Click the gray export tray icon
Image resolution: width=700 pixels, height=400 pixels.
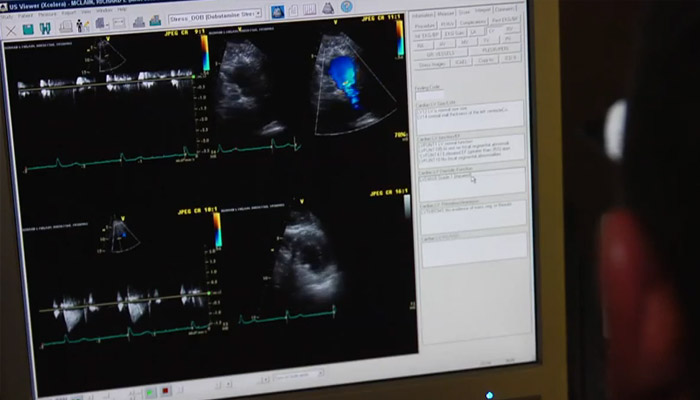(139, 22)
